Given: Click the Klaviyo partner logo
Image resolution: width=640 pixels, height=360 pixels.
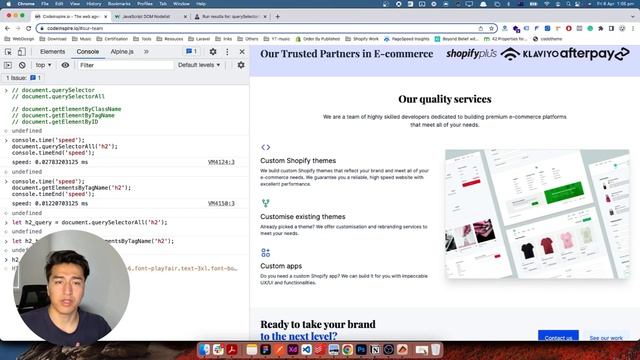Looking at the screenshot, I should (x=529, y=53).
